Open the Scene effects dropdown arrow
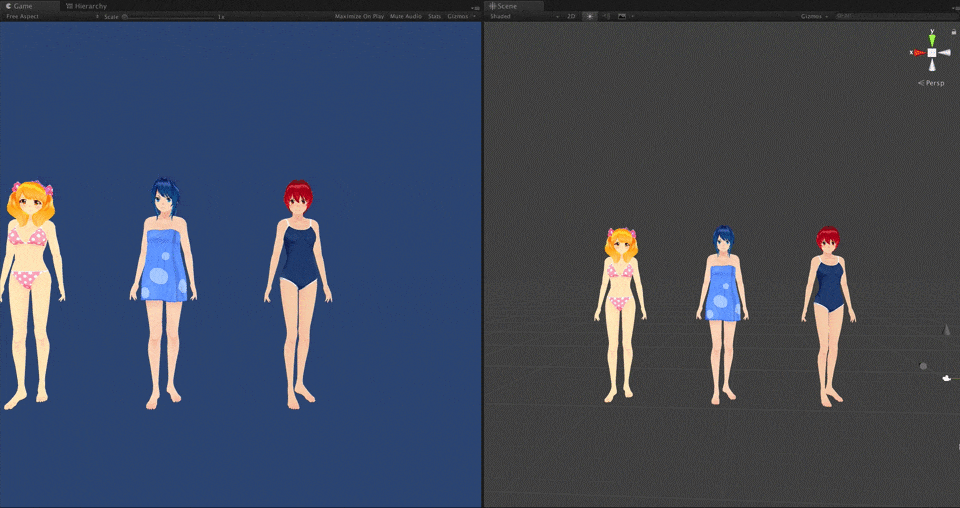This screenshot has height=508, width=960. click(x=632, y=17)
